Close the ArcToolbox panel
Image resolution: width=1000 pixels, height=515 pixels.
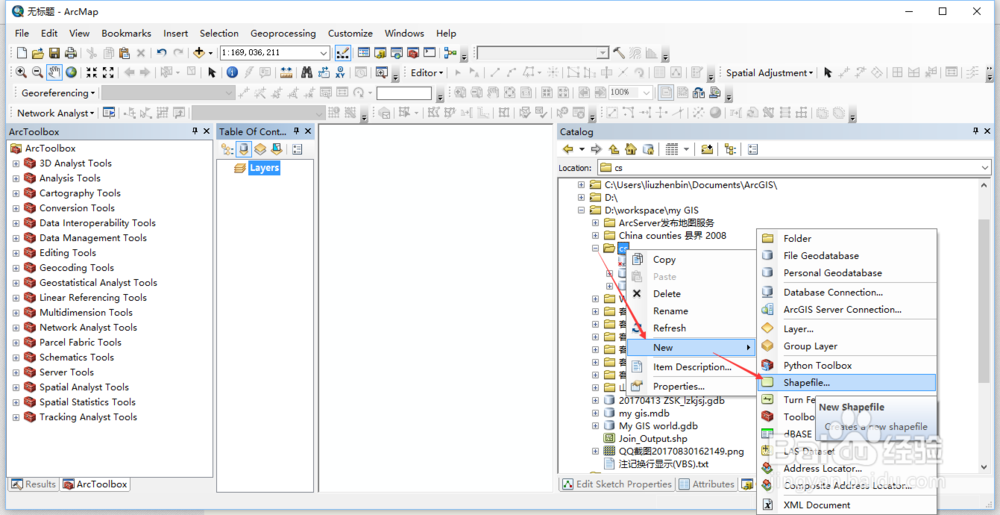tap(206, 131)
